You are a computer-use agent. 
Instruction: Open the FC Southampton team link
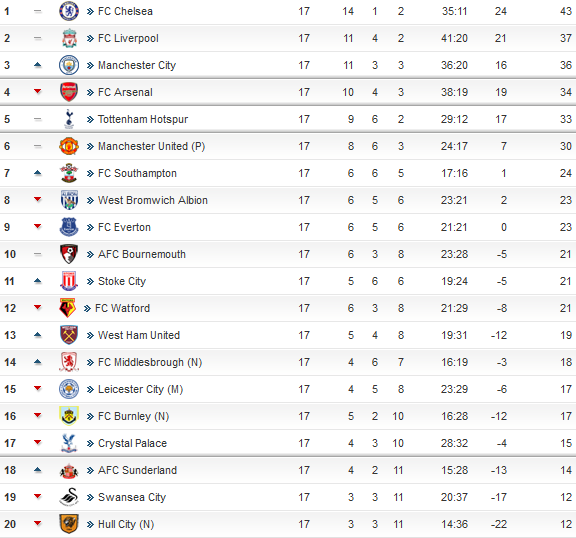point(137,173)
